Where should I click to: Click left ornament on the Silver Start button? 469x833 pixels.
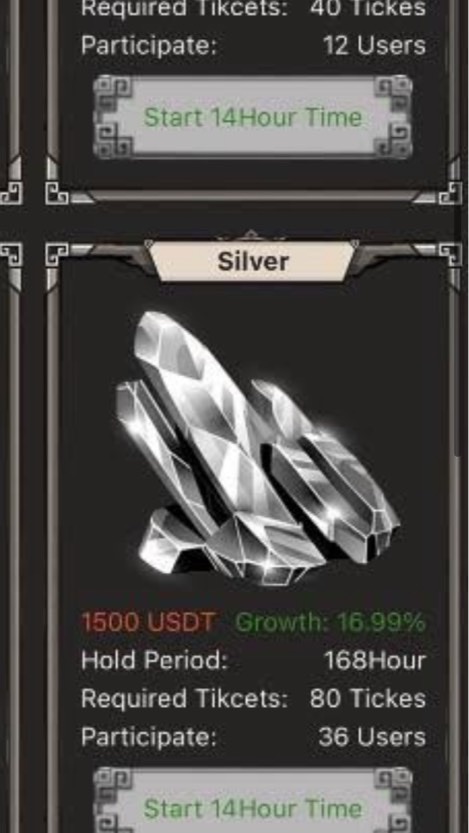[114, 801]
